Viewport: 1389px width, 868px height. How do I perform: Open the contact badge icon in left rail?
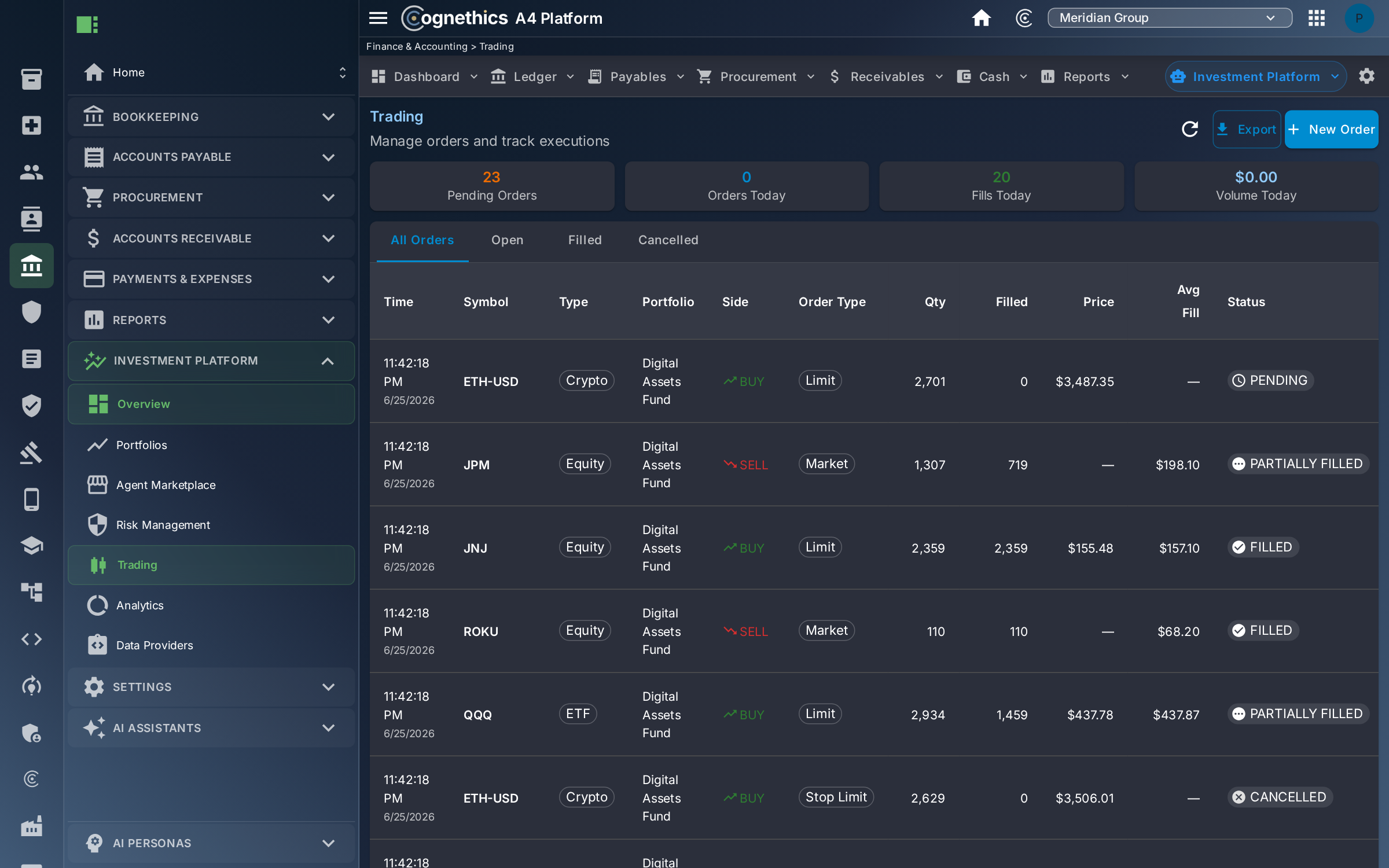tap(31, 219)
